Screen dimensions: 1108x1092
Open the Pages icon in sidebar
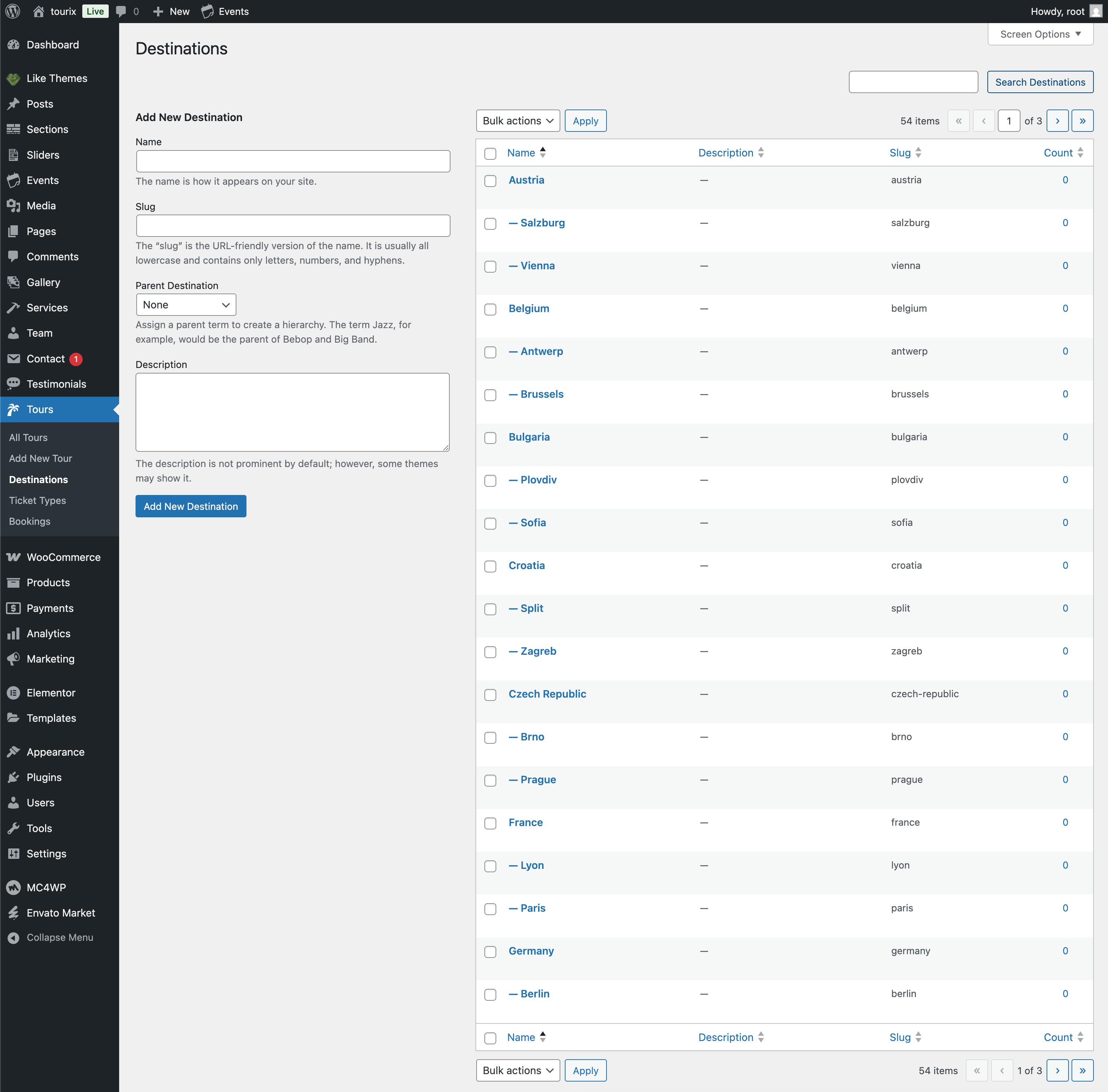(x=14, y=231)
